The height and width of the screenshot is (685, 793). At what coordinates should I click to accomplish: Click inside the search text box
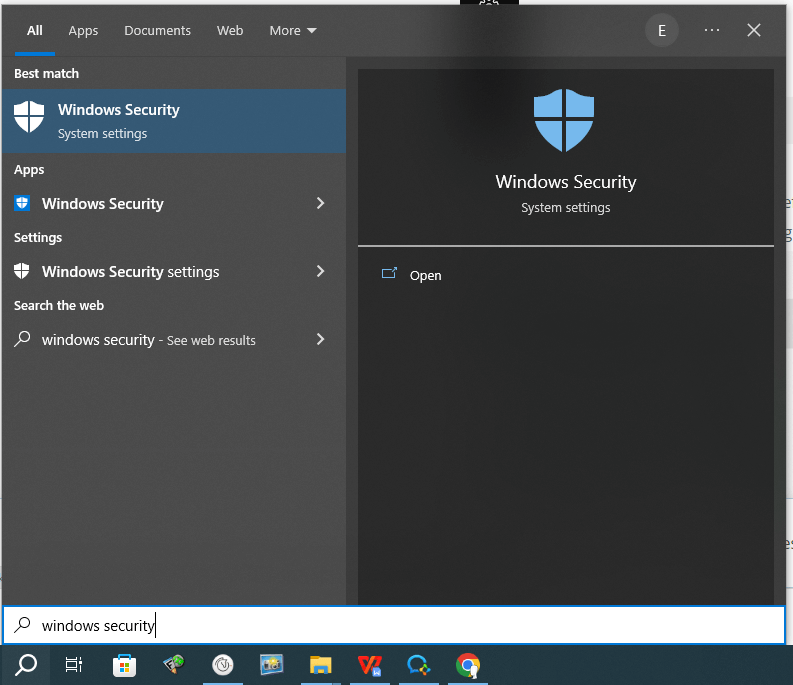tap(400, 626)
